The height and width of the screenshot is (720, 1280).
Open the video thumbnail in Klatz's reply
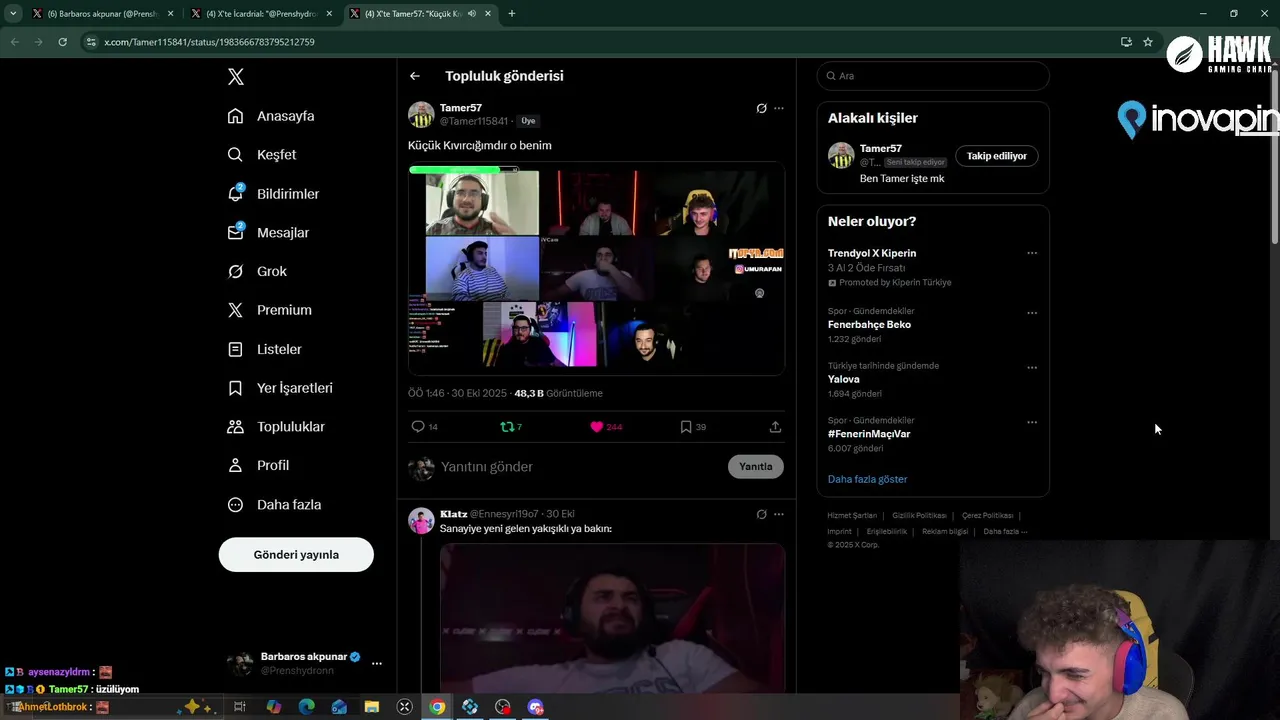pos(612,618)
